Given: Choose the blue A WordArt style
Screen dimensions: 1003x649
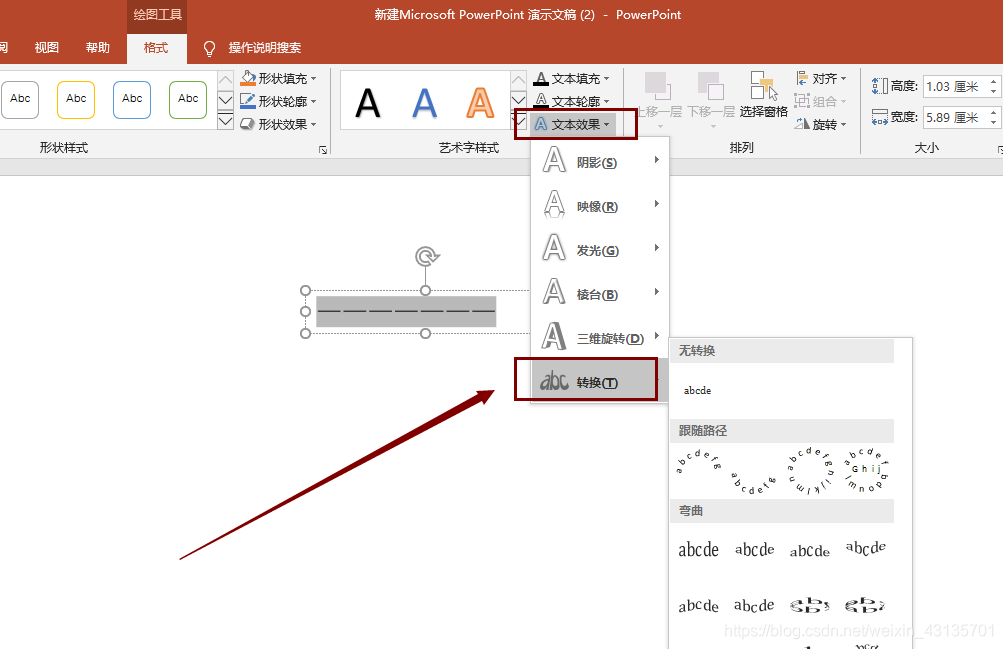Looking at the screenshot, I should (424, 102).
